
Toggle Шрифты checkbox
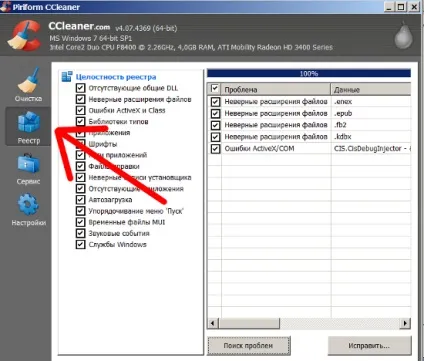80,144
